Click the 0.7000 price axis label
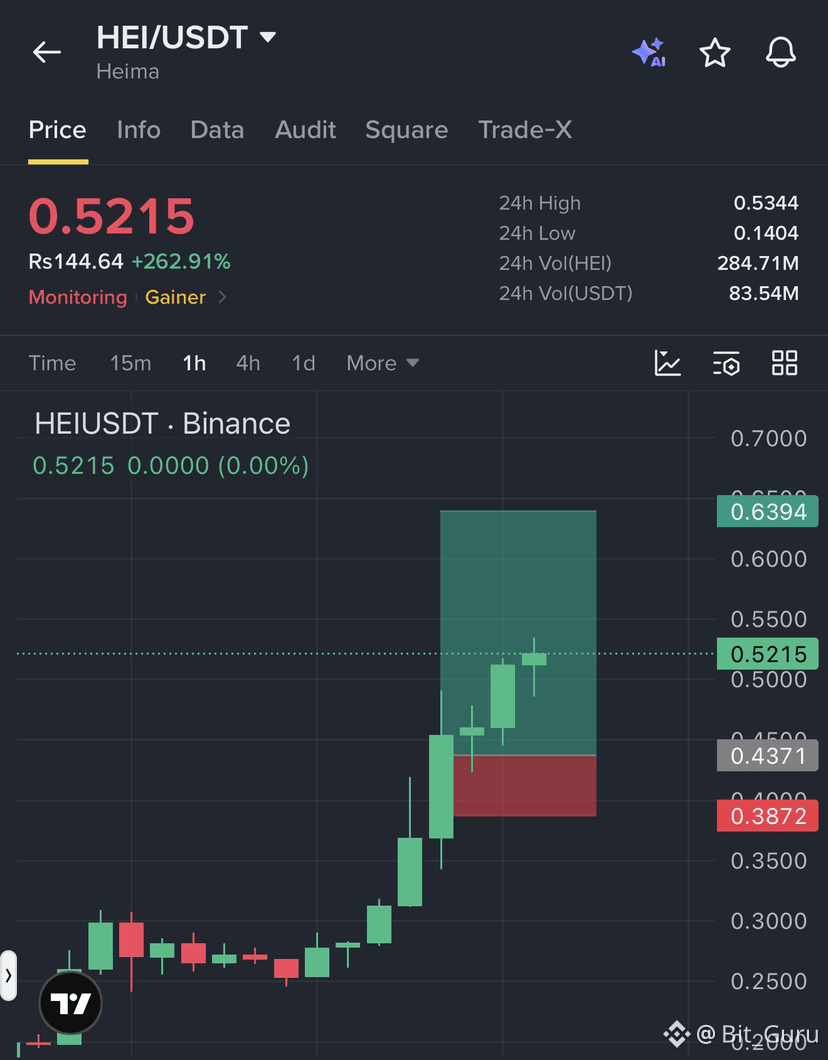828x1060 pixels. (769, 439)
